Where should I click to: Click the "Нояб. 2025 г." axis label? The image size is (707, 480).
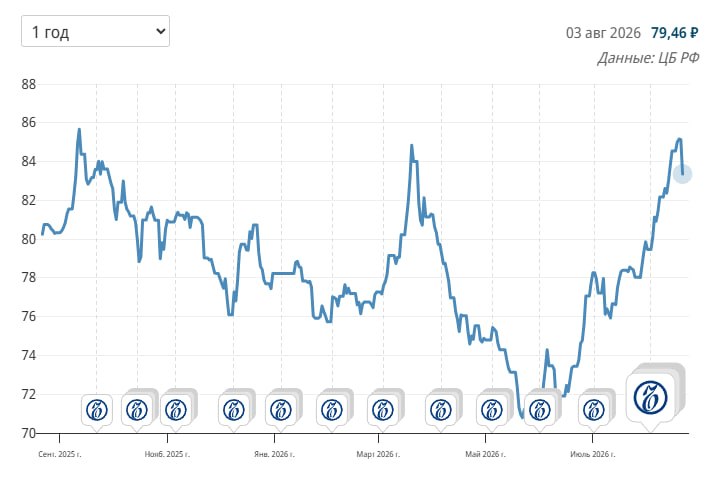(x=167, y=454)
